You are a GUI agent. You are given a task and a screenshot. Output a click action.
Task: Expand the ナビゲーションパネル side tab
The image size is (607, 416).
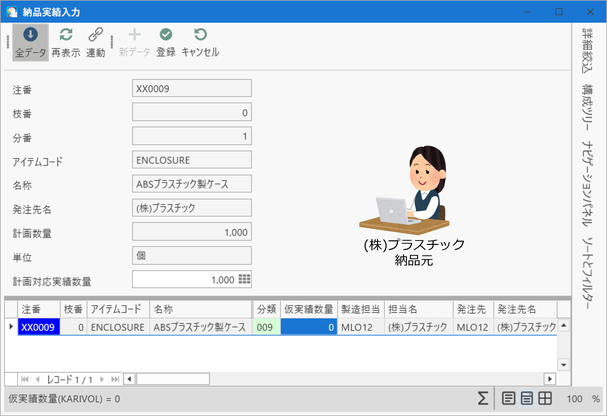587,183
